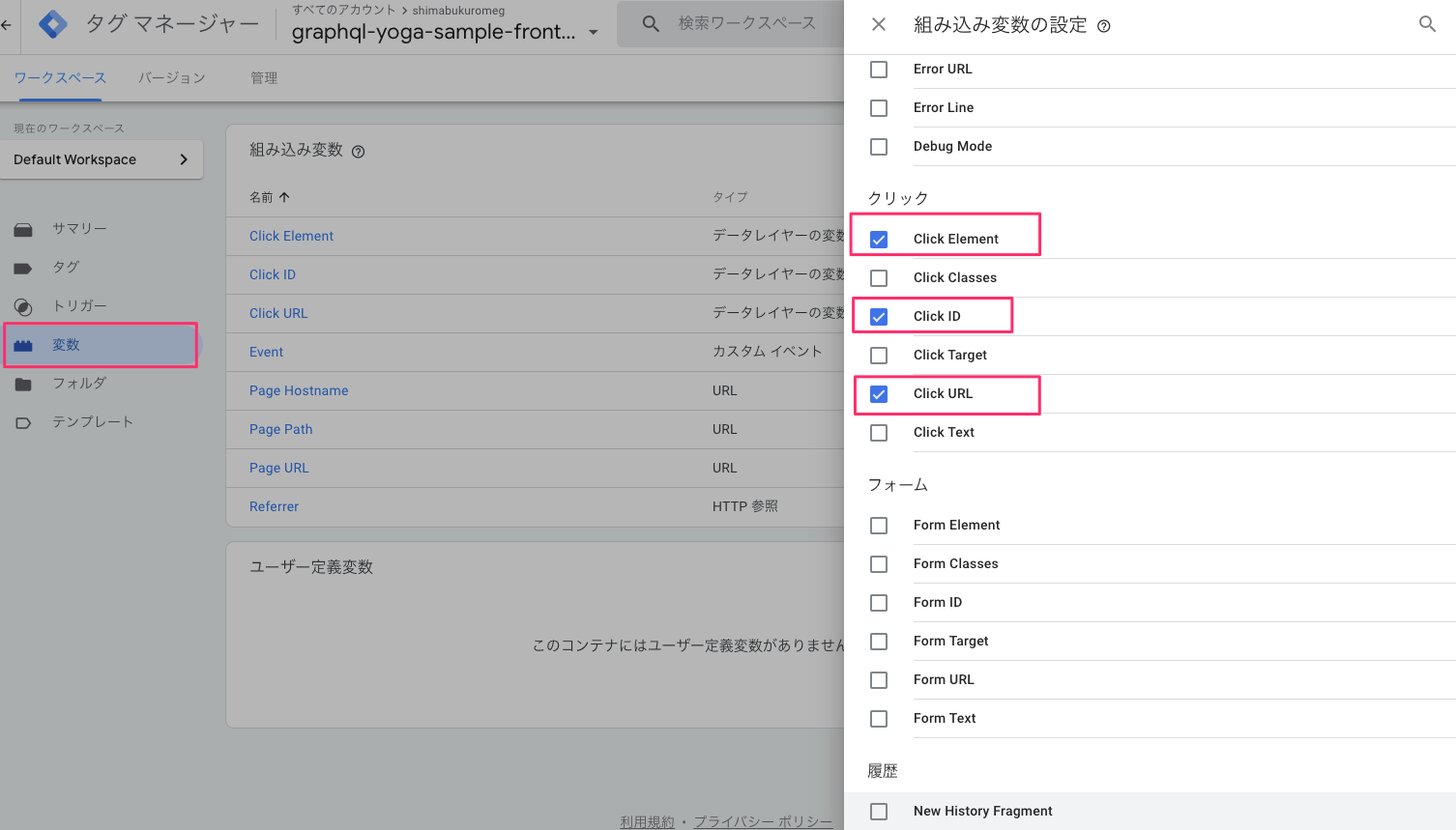Enable the Click Classes checkbox
This screenshot has width=1456, height=830.
click(879, 277)
